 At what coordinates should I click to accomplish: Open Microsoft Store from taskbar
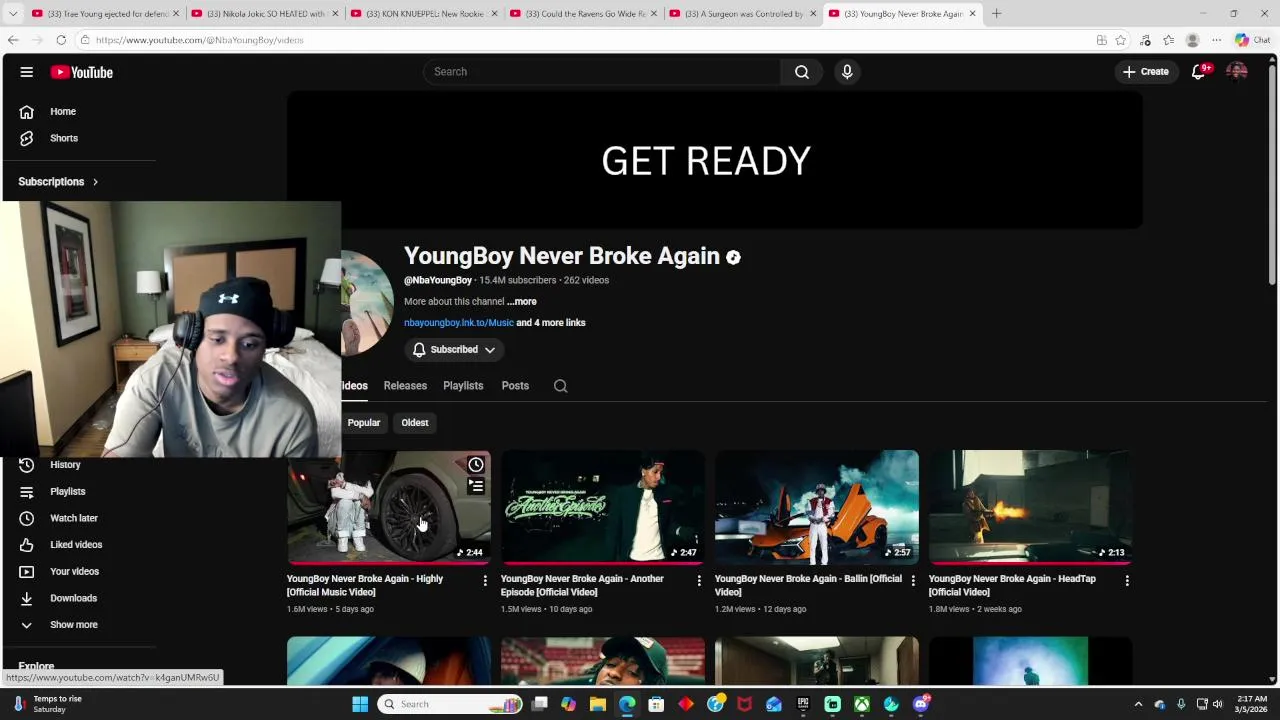656,704
